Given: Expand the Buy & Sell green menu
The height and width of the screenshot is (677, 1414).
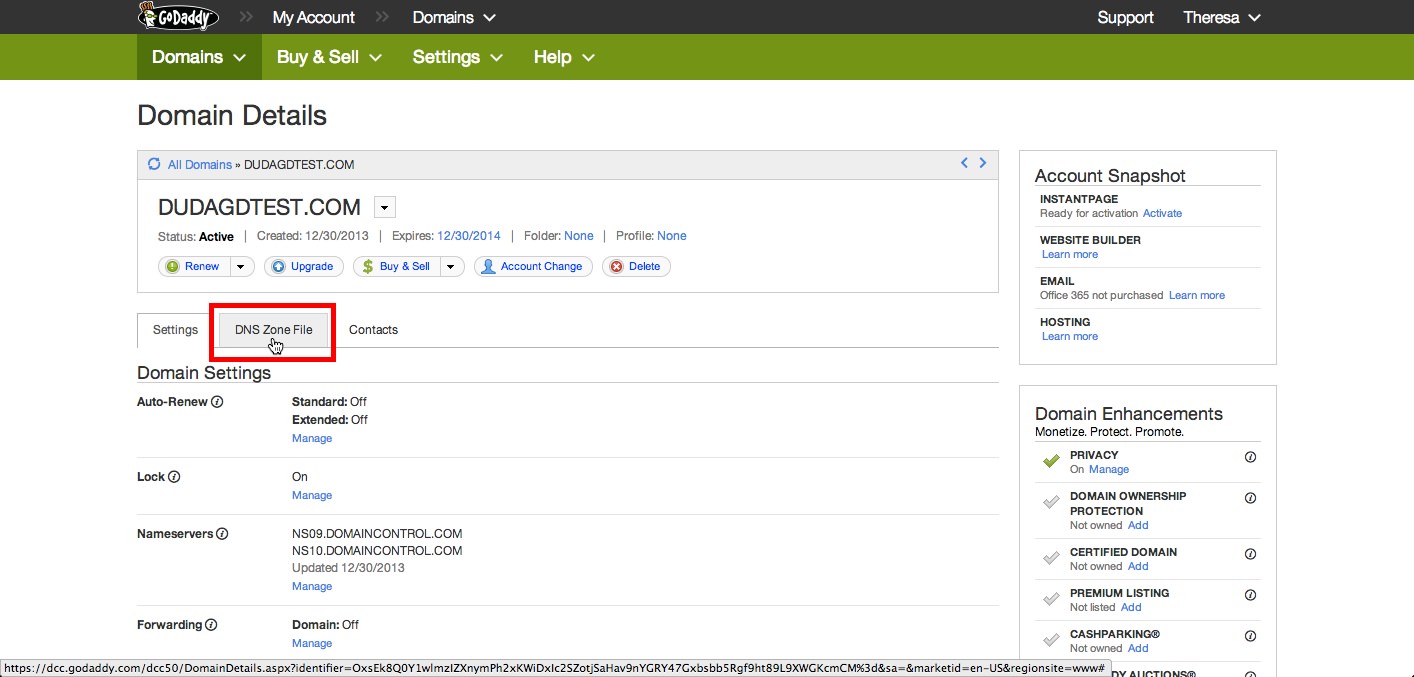Looking at the screenshot, I should 329,57.
